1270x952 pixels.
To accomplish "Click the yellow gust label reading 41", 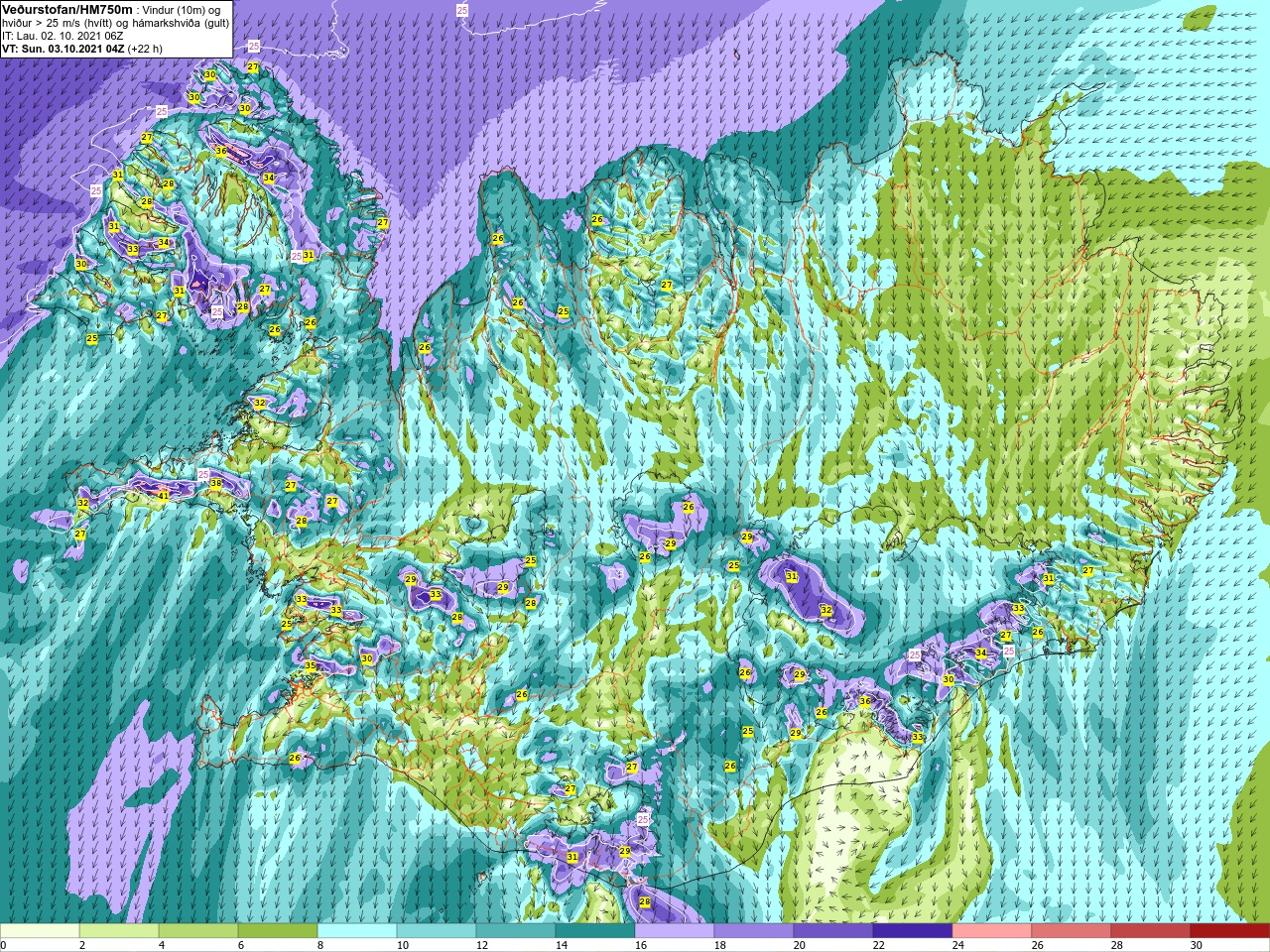I will (x=164, y=495).
